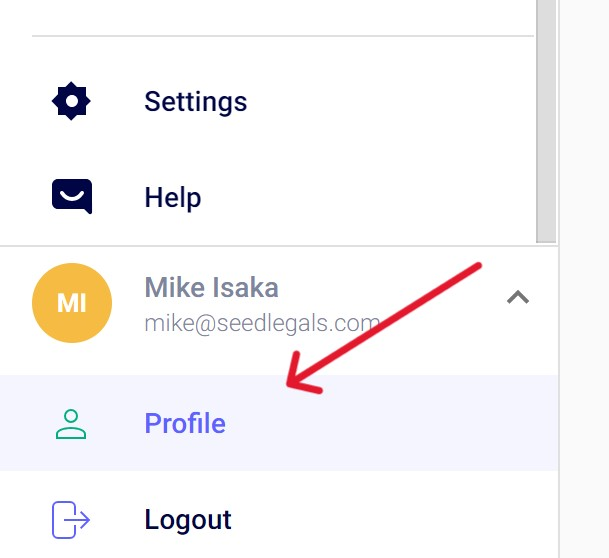Click the sidebar vertical scrollbar
Viewport: 609px width, 558px height.
coord(546,120)
